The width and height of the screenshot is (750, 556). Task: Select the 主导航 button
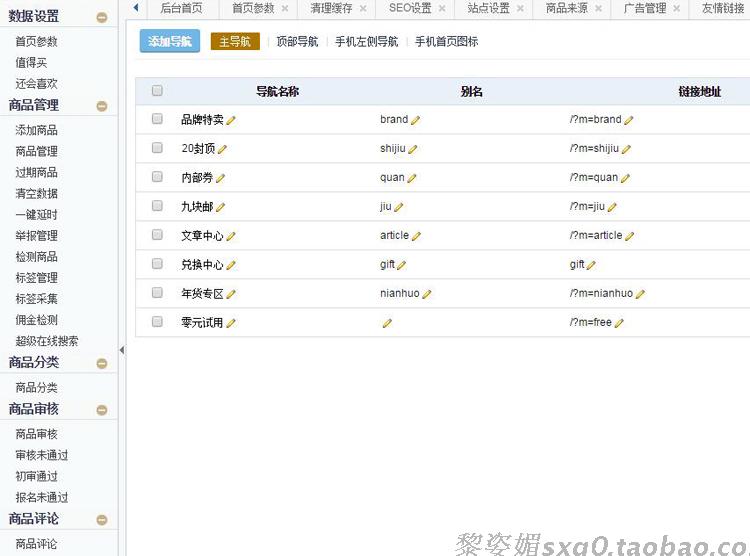tap(235, 42)
